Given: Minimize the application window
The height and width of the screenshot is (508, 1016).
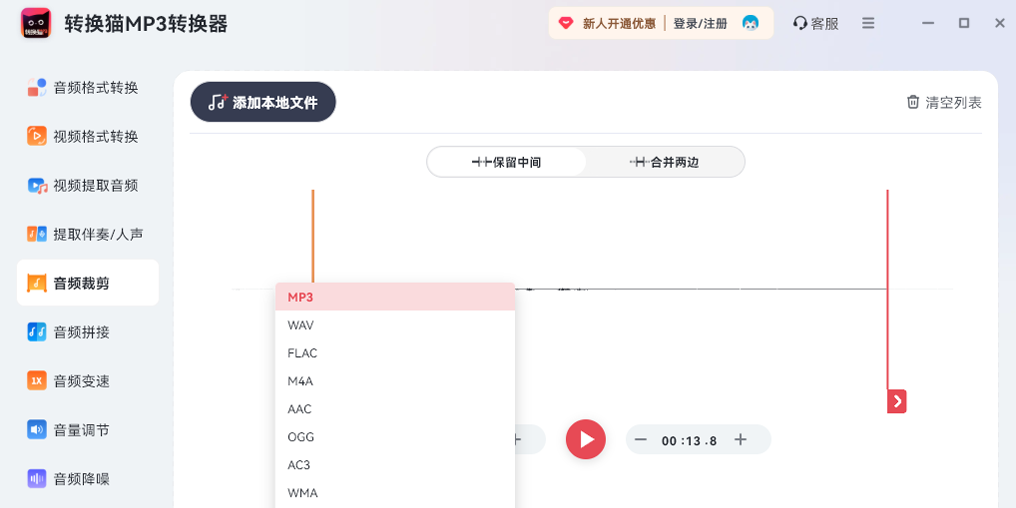Looking at the screenshot, I should click(928, 23).
